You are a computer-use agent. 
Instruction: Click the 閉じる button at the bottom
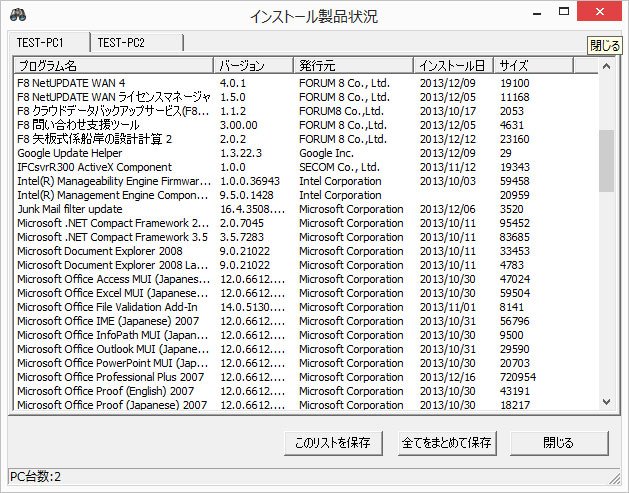coord(559,443)
